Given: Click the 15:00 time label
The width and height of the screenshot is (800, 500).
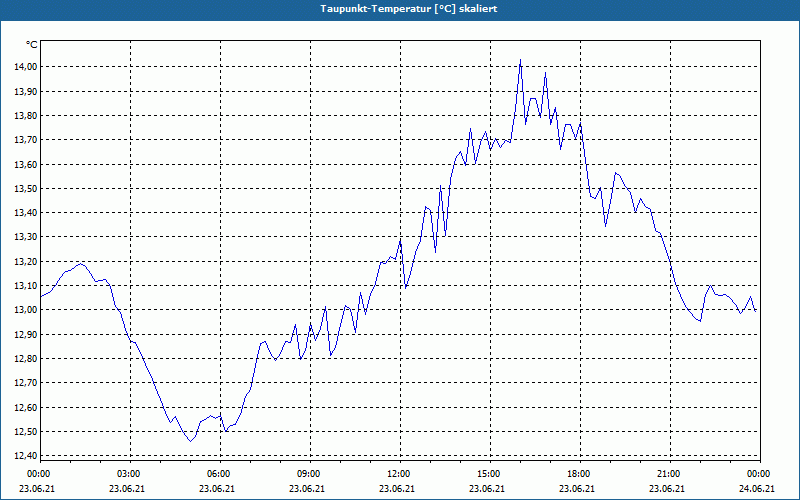Looking at the screenshot, I should pyautogui.click(x=488, y=474).
